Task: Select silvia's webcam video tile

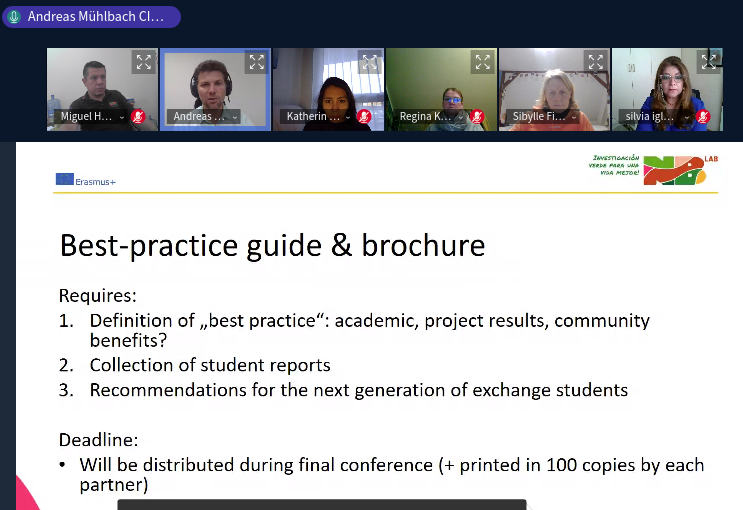Action: point(667,90)
